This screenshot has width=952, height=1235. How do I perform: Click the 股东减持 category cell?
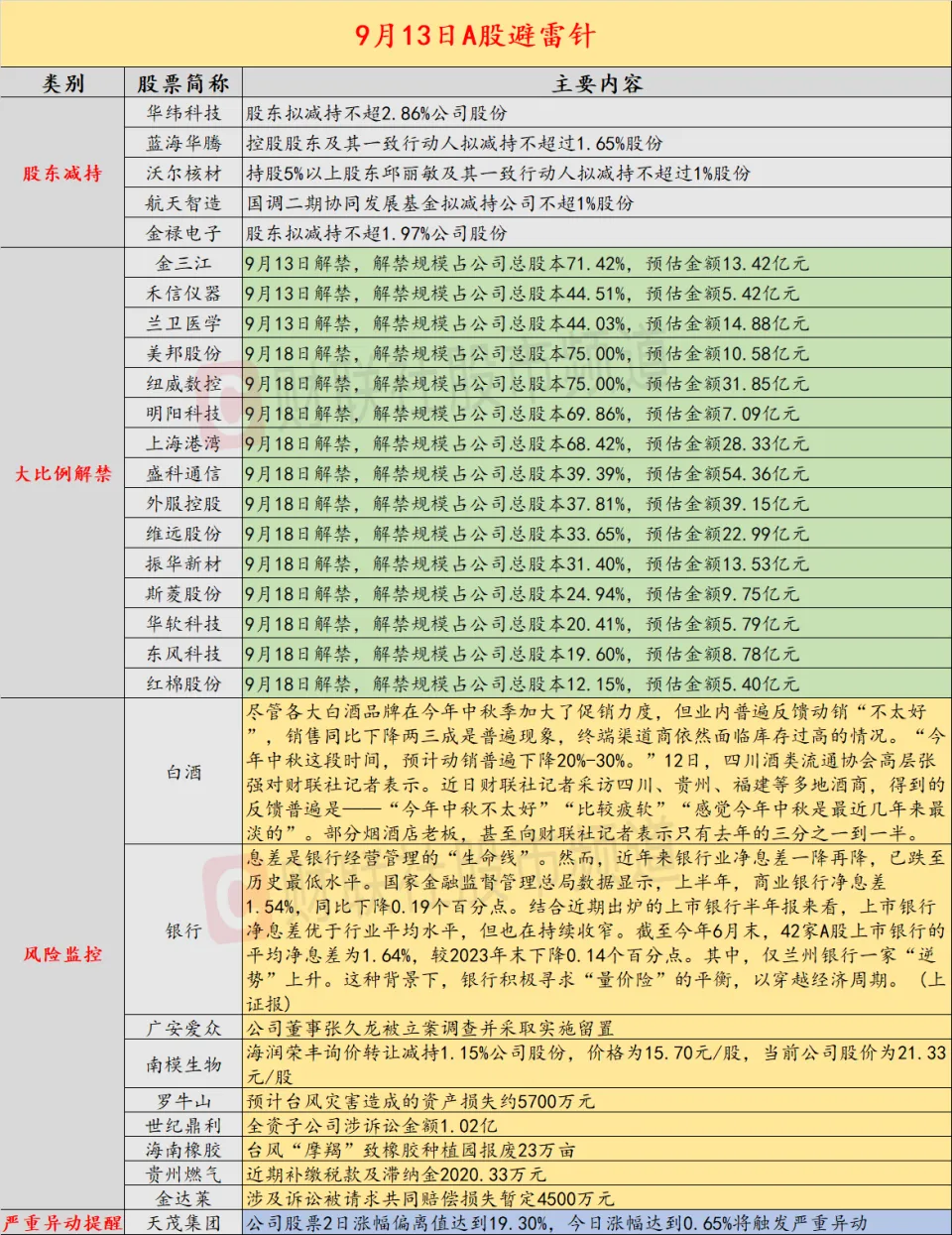[x=62, y=174]
